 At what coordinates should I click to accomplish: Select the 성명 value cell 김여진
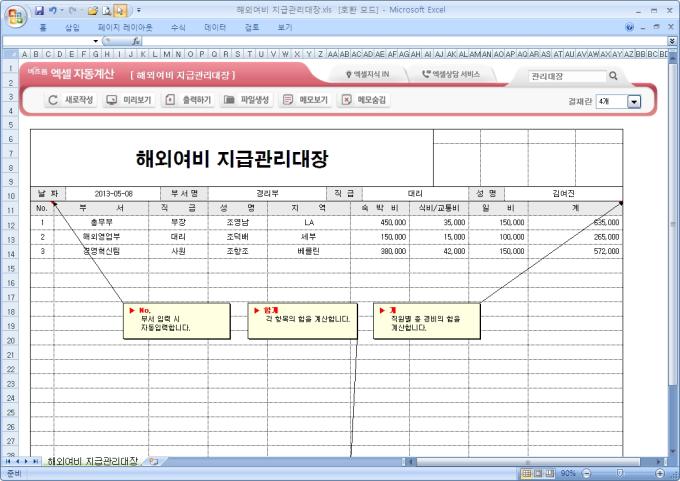click(x=563, y=194)
